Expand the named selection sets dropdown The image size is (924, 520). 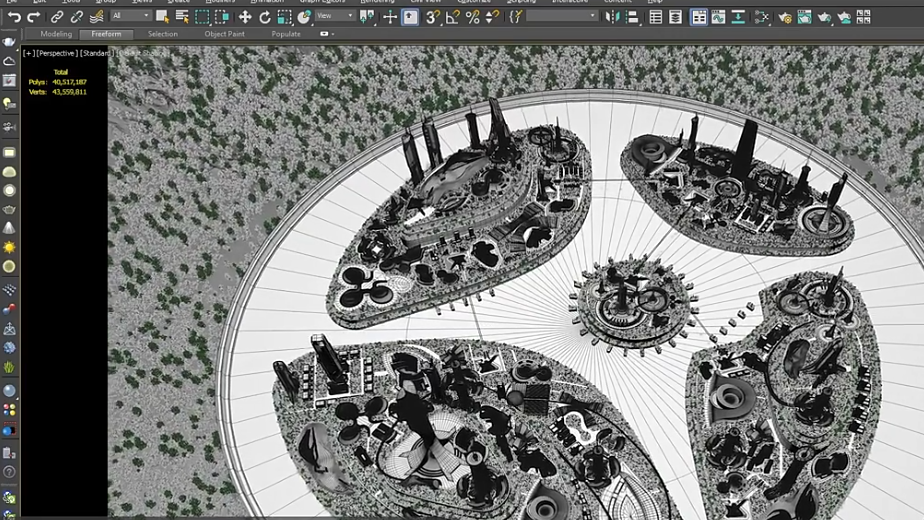click(x=561, y=16)
